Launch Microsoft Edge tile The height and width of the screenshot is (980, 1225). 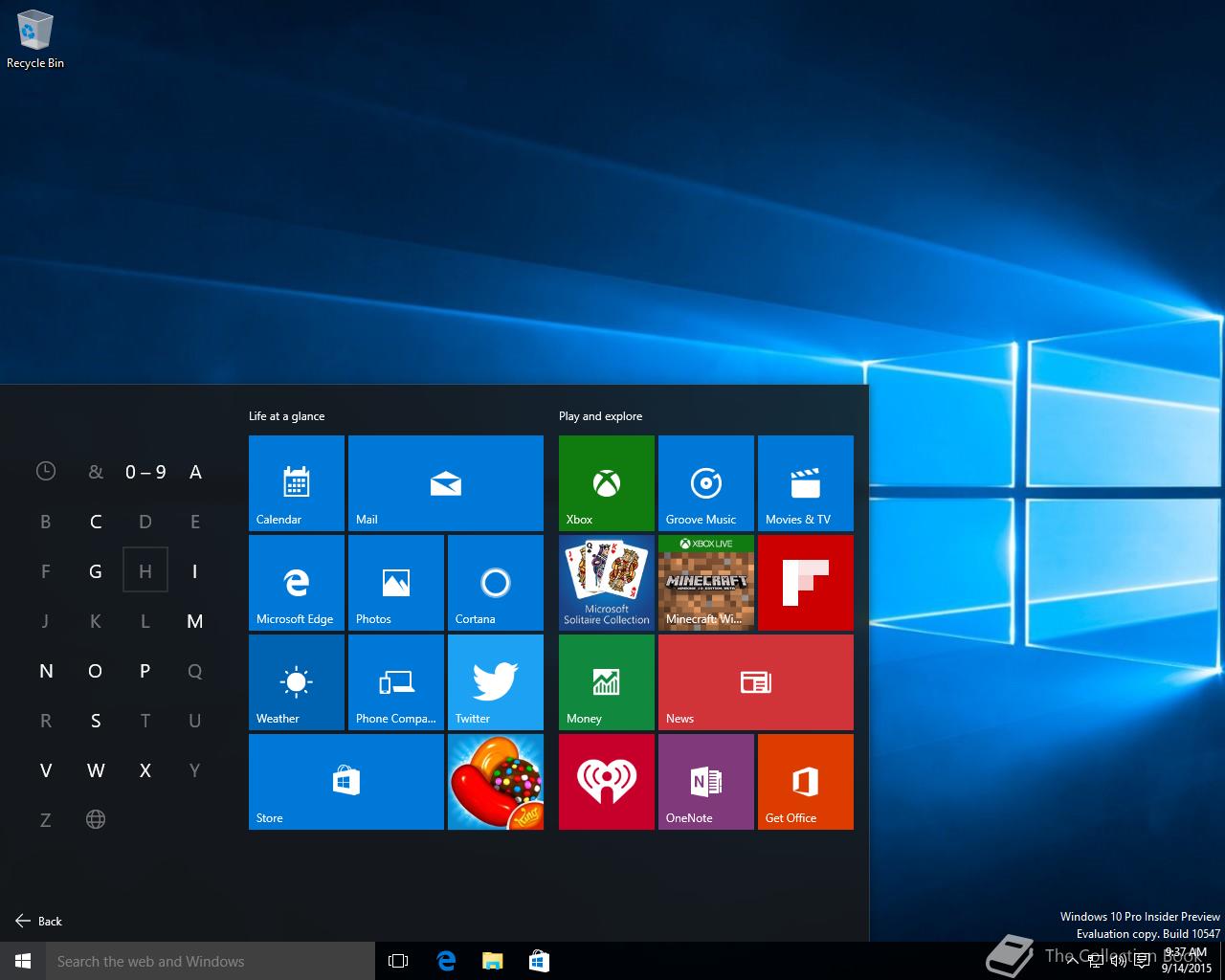297,583
